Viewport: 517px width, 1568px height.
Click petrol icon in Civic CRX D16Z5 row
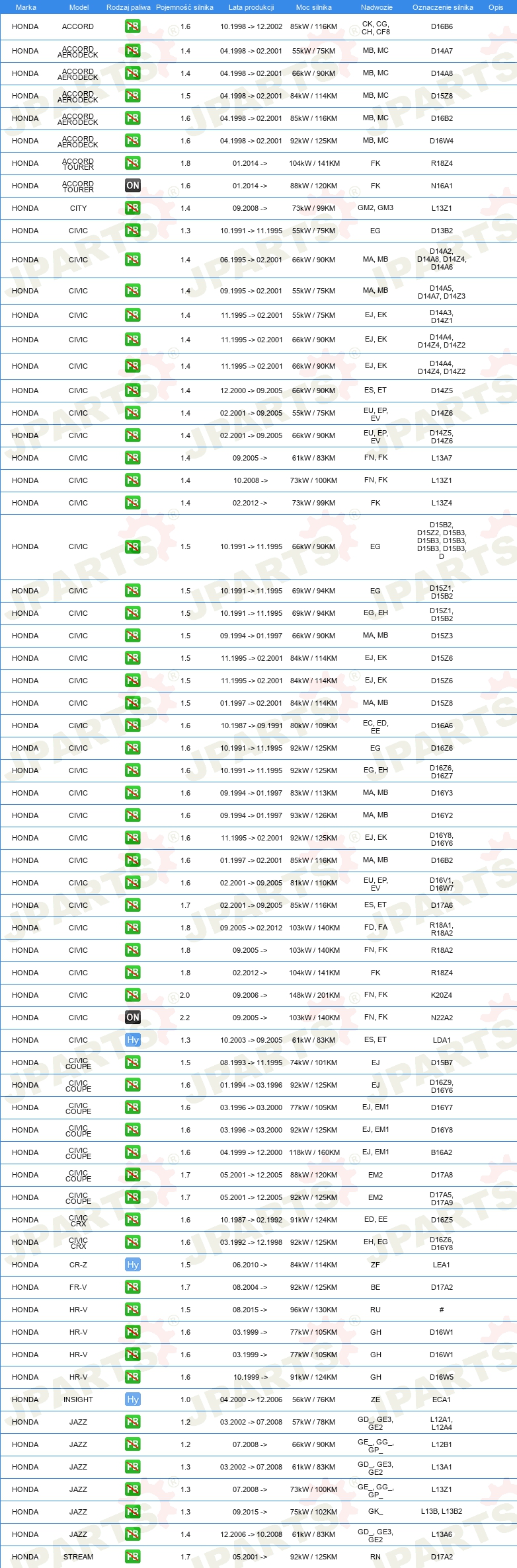132,1220
